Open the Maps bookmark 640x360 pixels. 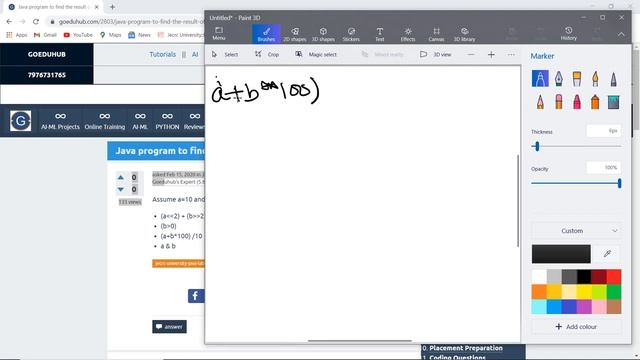pyautogui.click(x=111, y=35)
